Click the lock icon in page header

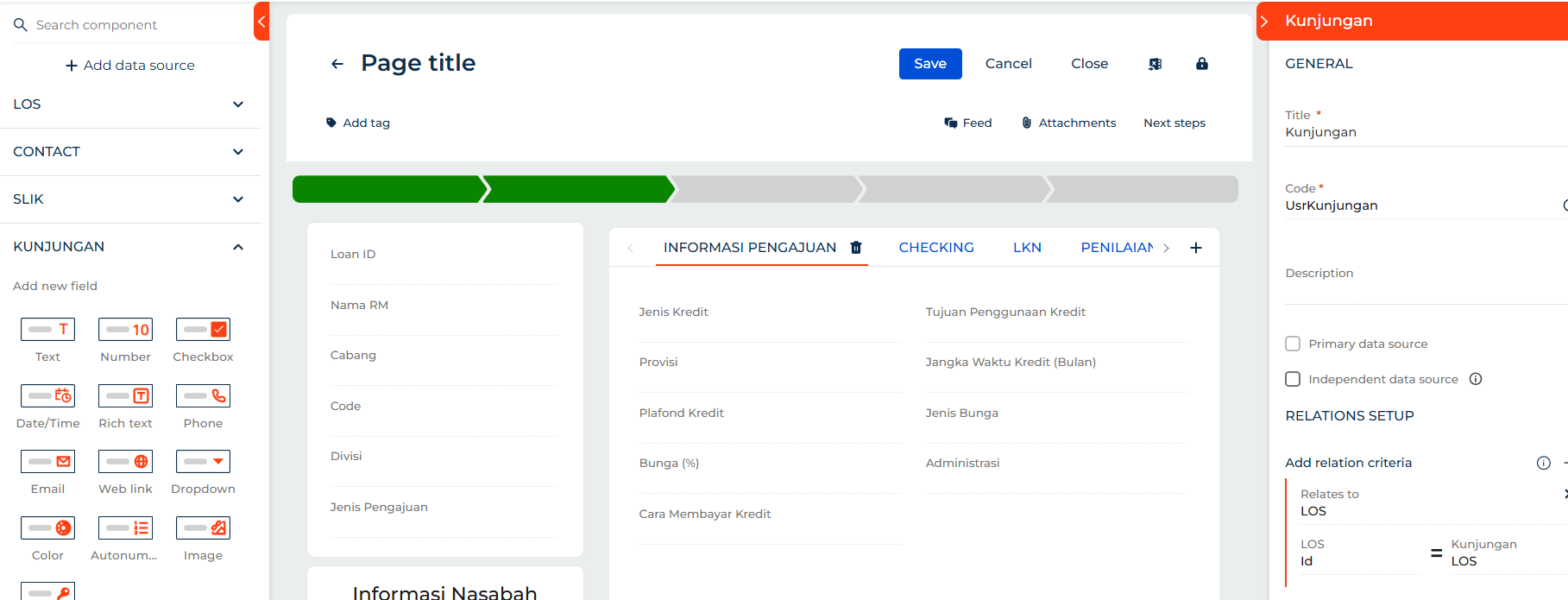1201,64
